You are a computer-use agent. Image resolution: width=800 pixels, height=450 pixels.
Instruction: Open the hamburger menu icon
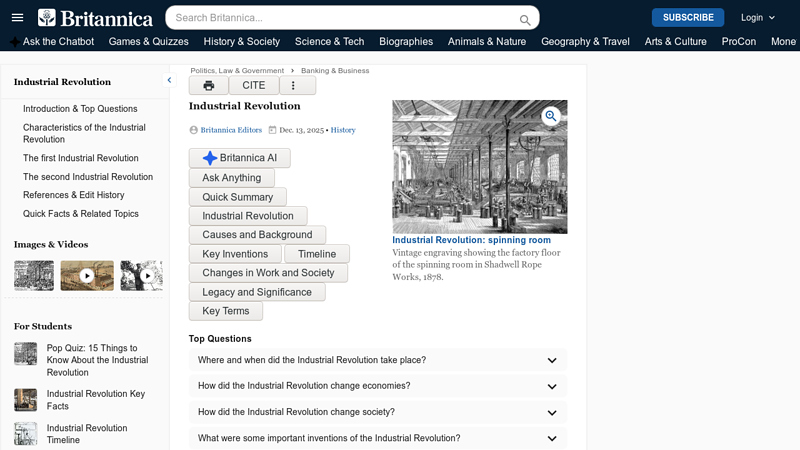tap(17, 18)
